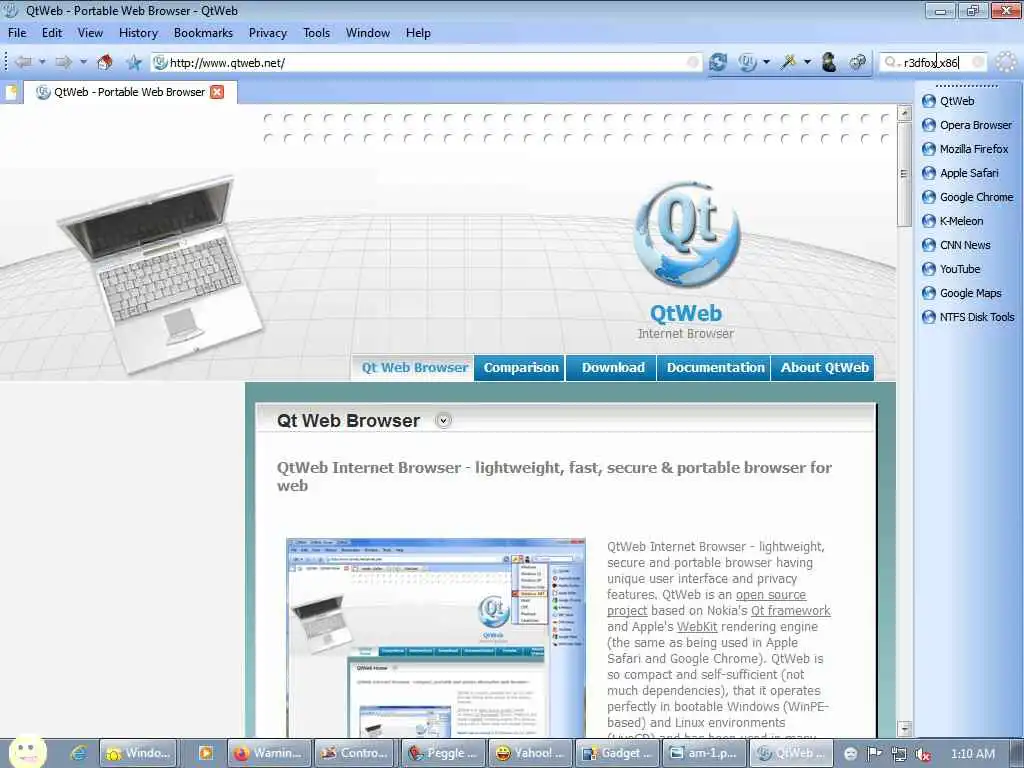This screenshot has width=1024, height=768.
Task: Click the QtWeb globe logo image
Action: pos(686,234)
